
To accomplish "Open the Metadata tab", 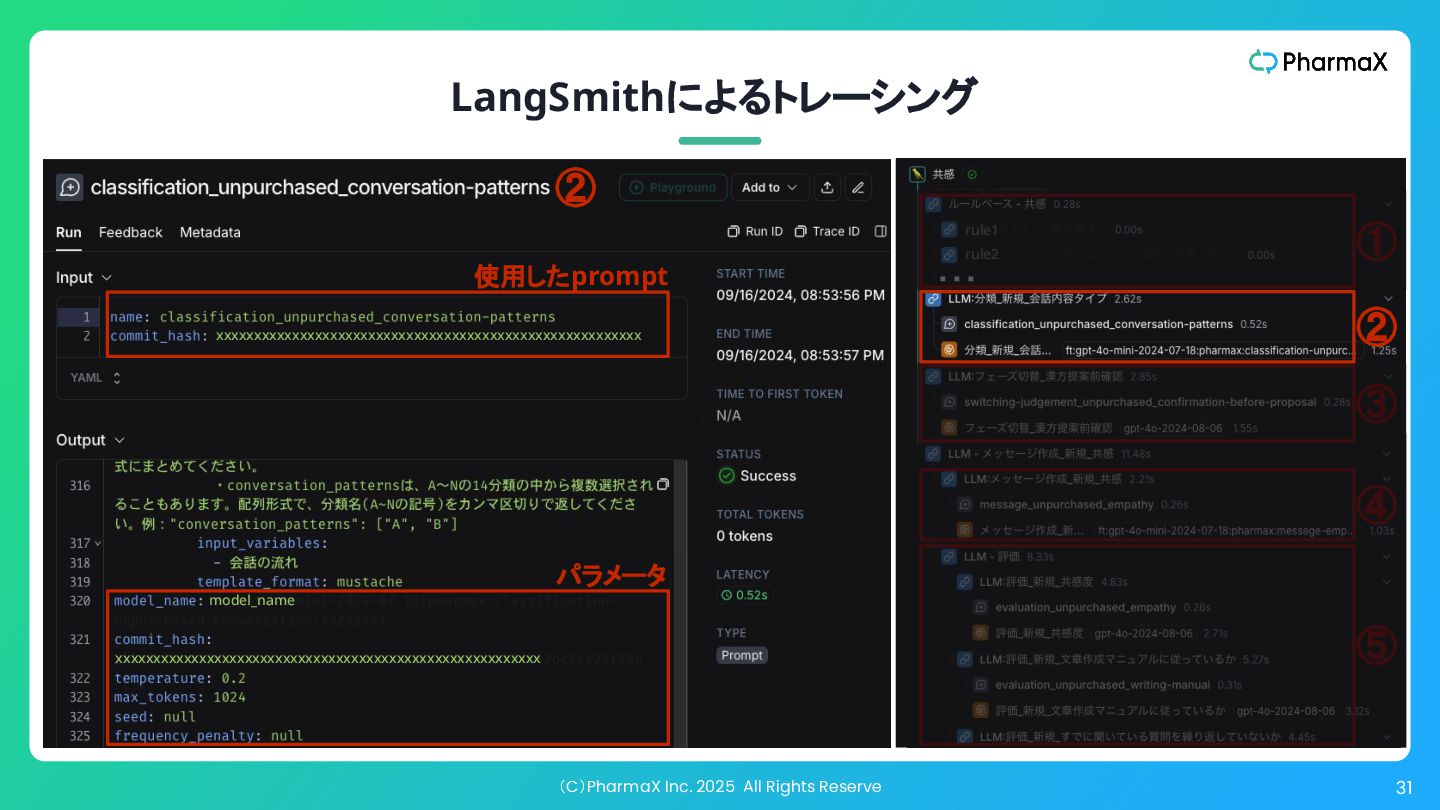I will [x=210, y=232].
